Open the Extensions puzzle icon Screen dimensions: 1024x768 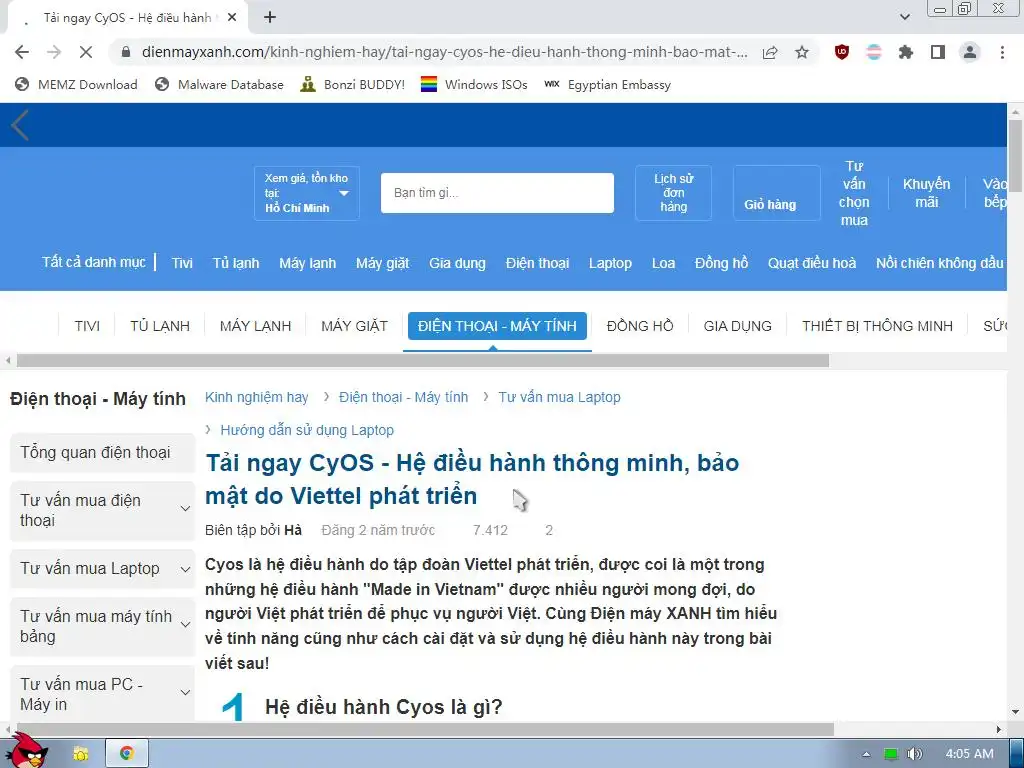coord(906,52)
